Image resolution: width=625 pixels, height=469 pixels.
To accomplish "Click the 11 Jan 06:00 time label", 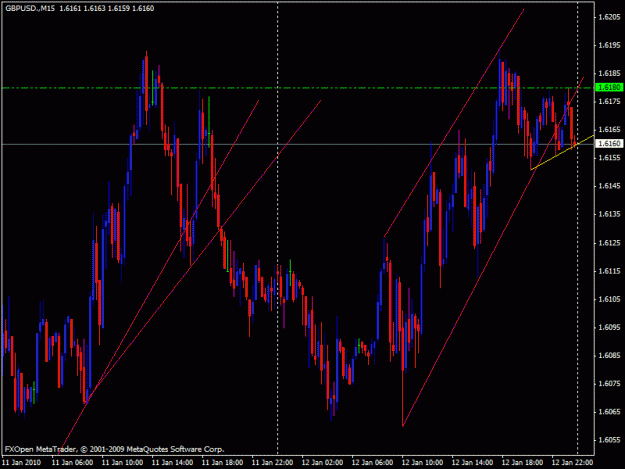I will [73, 463].
